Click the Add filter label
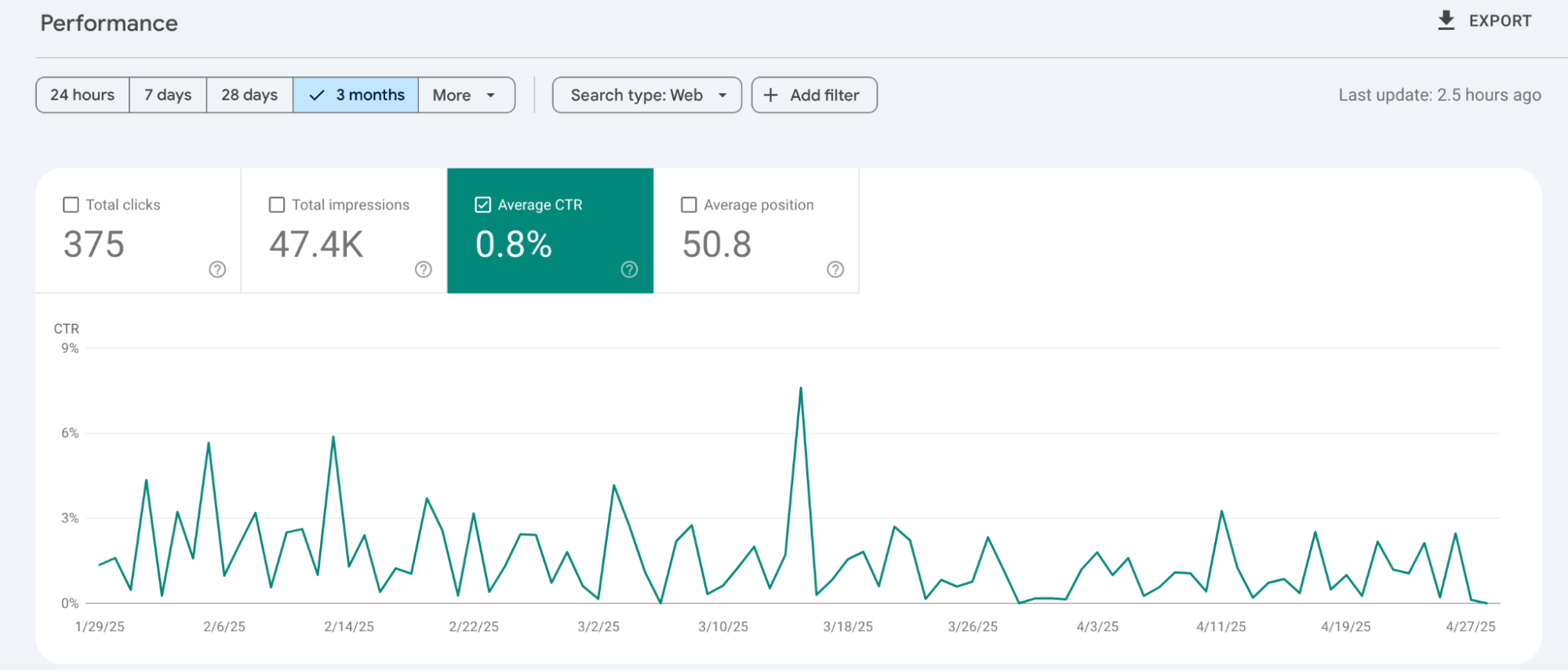 [x=824, y=95]
